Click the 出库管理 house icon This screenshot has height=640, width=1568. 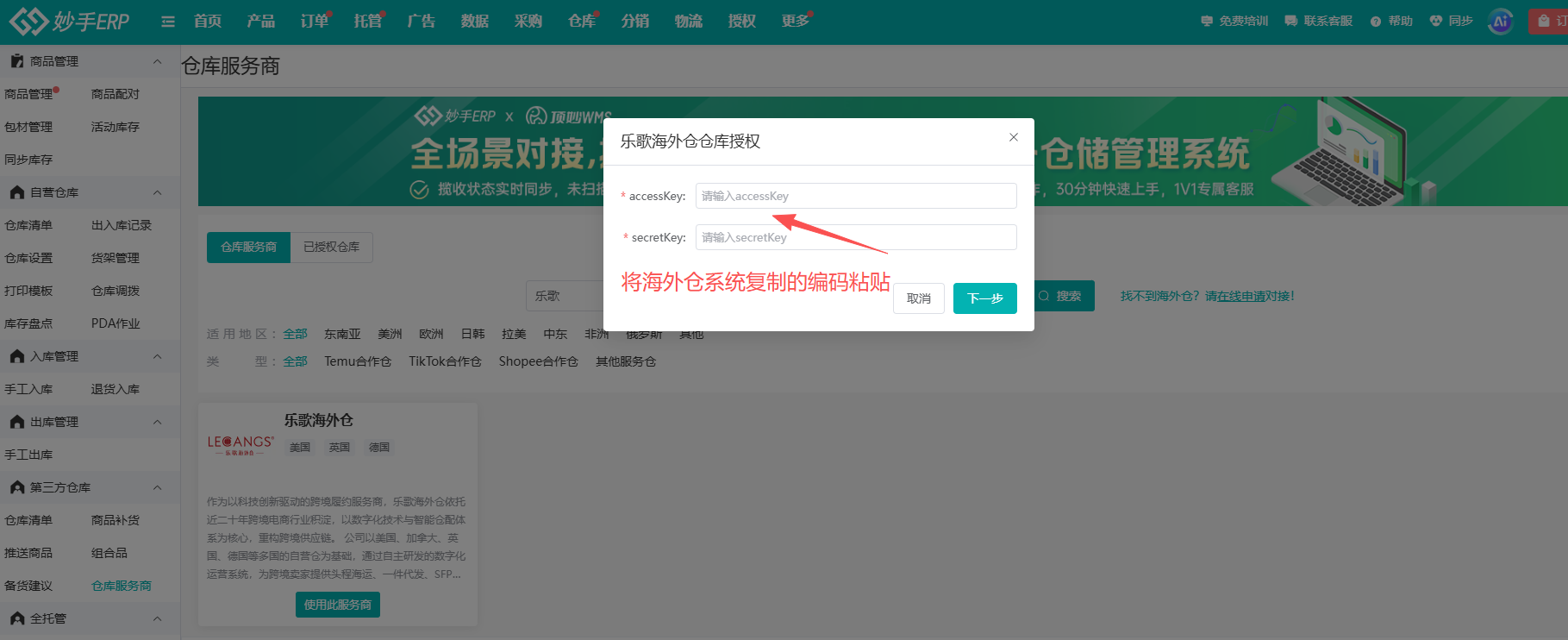[16, 422]
